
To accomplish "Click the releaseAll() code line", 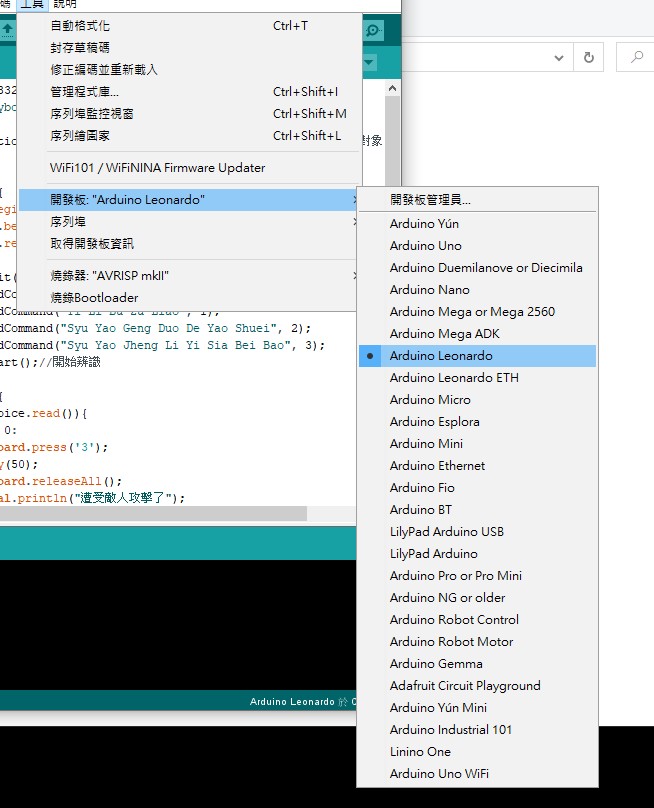I will 61,481.
